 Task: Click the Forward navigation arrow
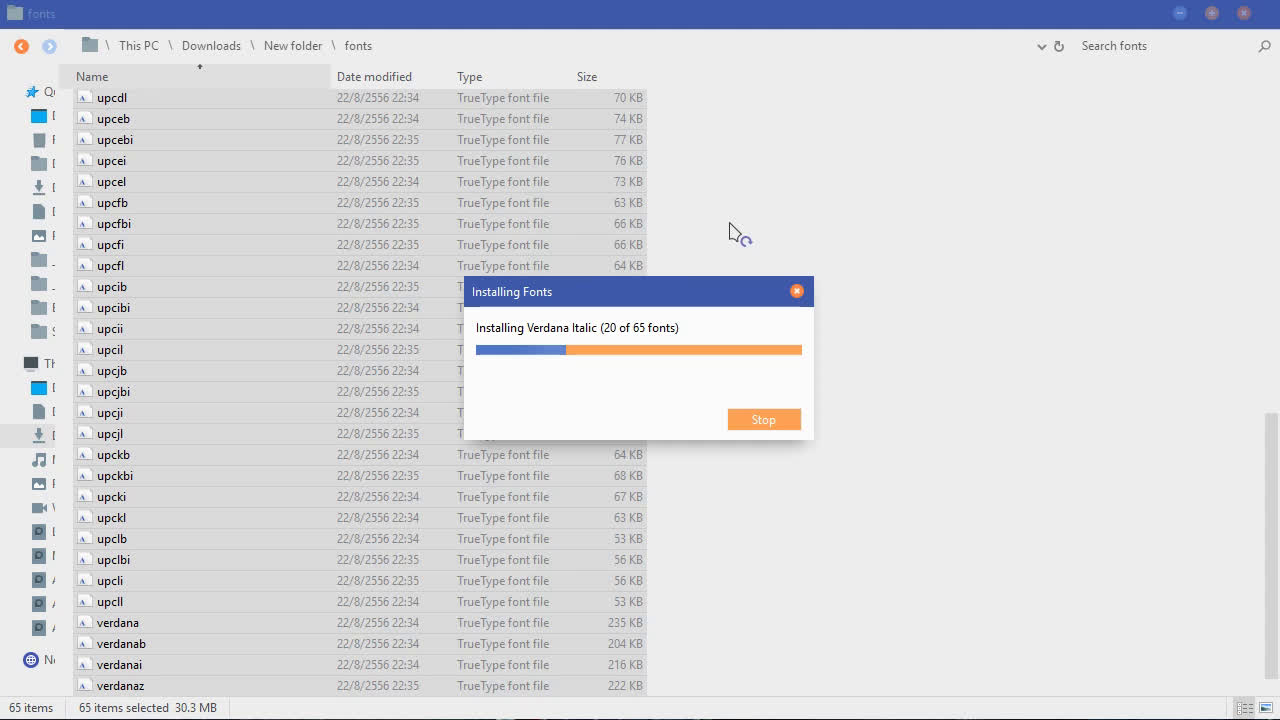[x=49, y=46]
